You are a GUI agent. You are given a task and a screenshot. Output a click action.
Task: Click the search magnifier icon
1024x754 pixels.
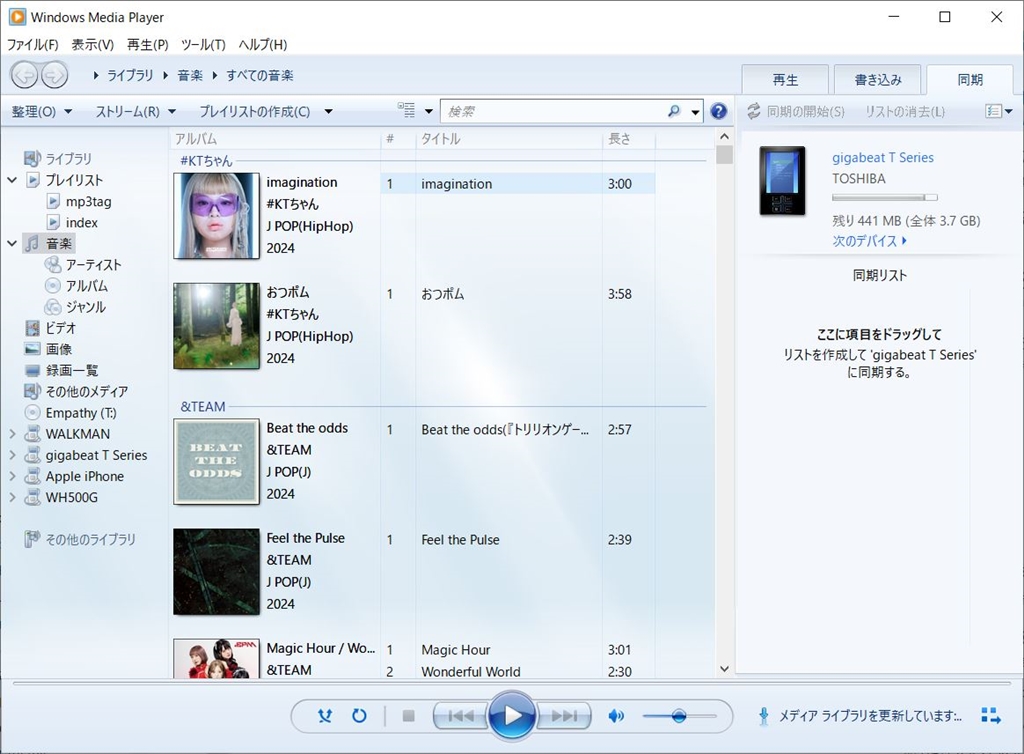[x=674, y=112]
